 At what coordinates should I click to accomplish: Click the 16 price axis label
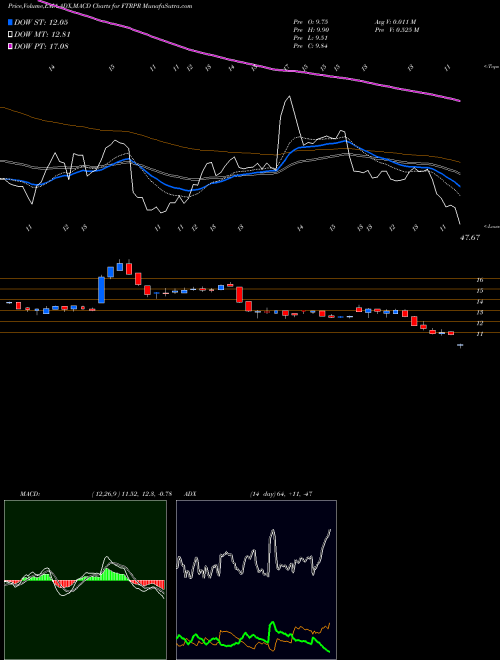(x=479, y=279)
